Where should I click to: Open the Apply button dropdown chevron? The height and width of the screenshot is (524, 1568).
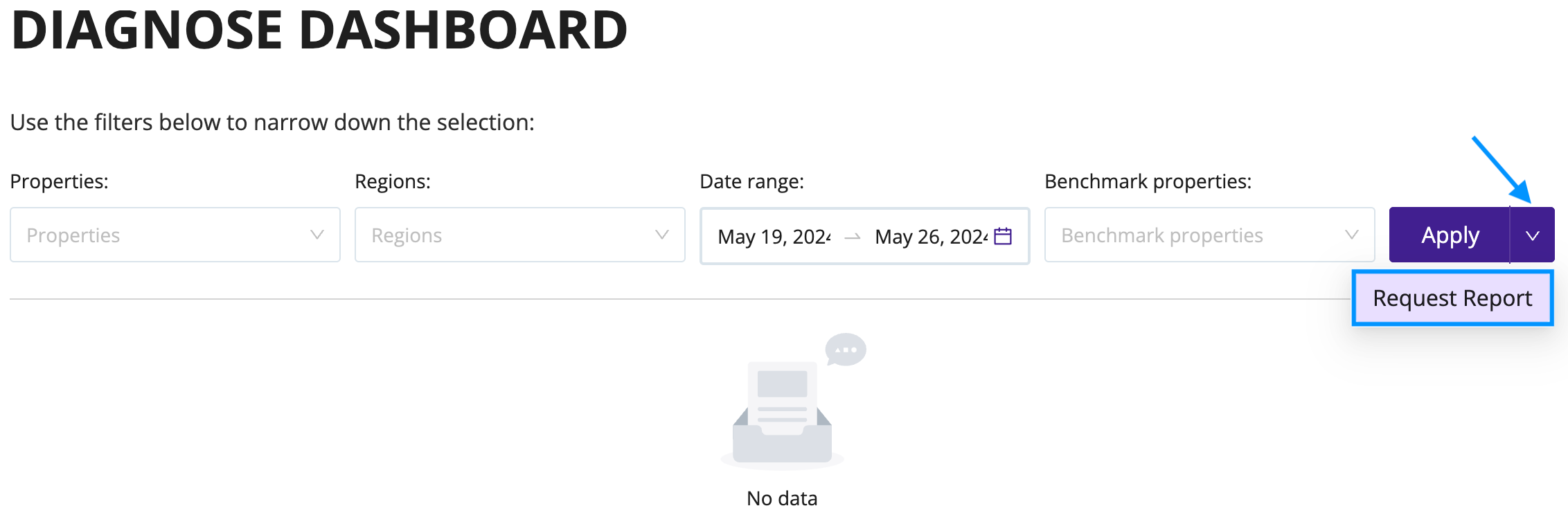point(1532,235)
